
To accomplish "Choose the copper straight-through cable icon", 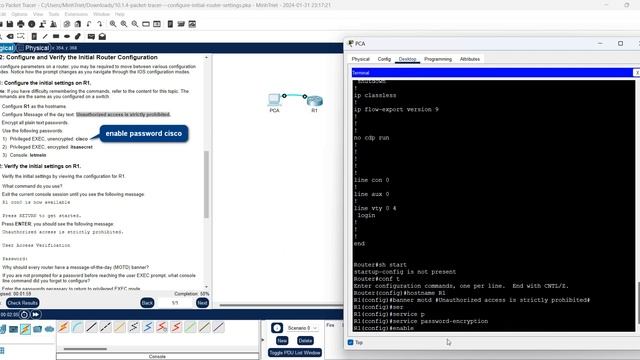I will (91, 327).
